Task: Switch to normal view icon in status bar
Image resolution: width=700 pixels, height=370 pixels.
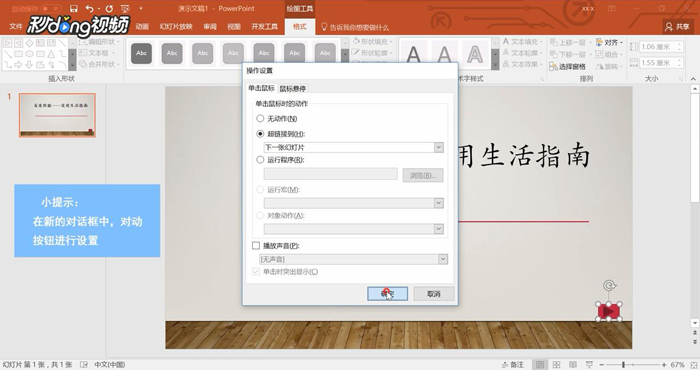Action: click(x=540, y=365)
